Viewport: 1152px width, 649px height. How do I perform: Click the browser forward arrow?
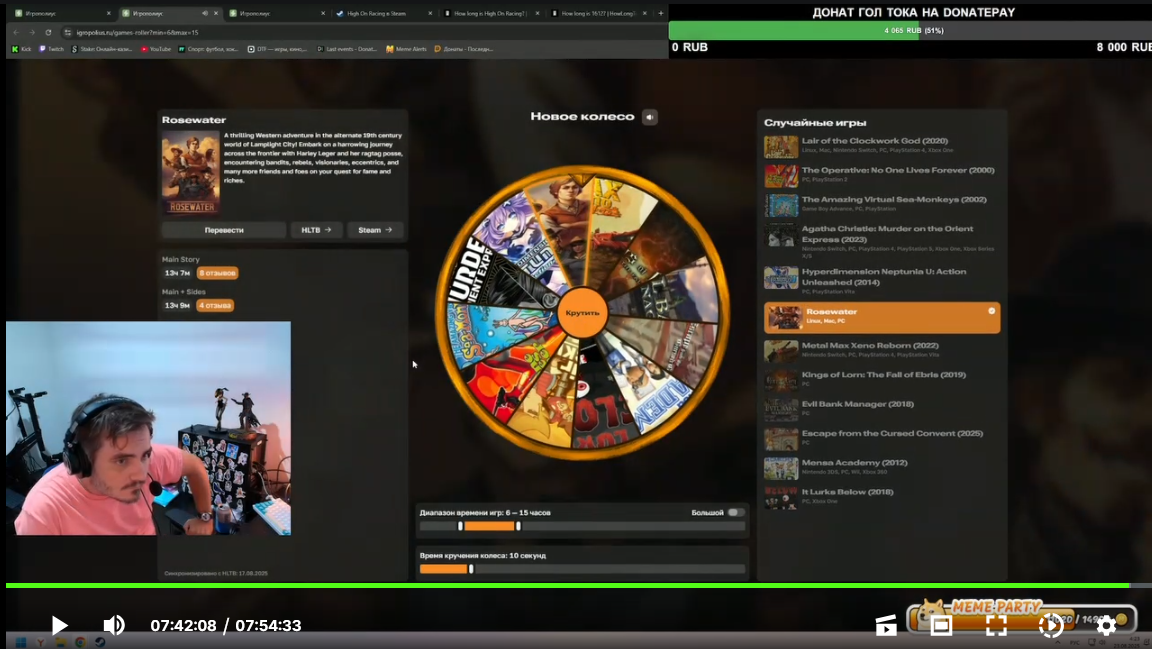click(x=32, y=32)
